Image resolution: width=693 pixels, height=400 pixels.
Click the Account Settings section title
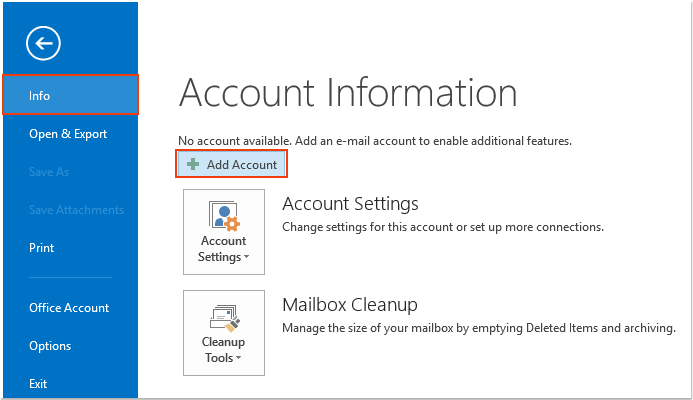(350, 204)
